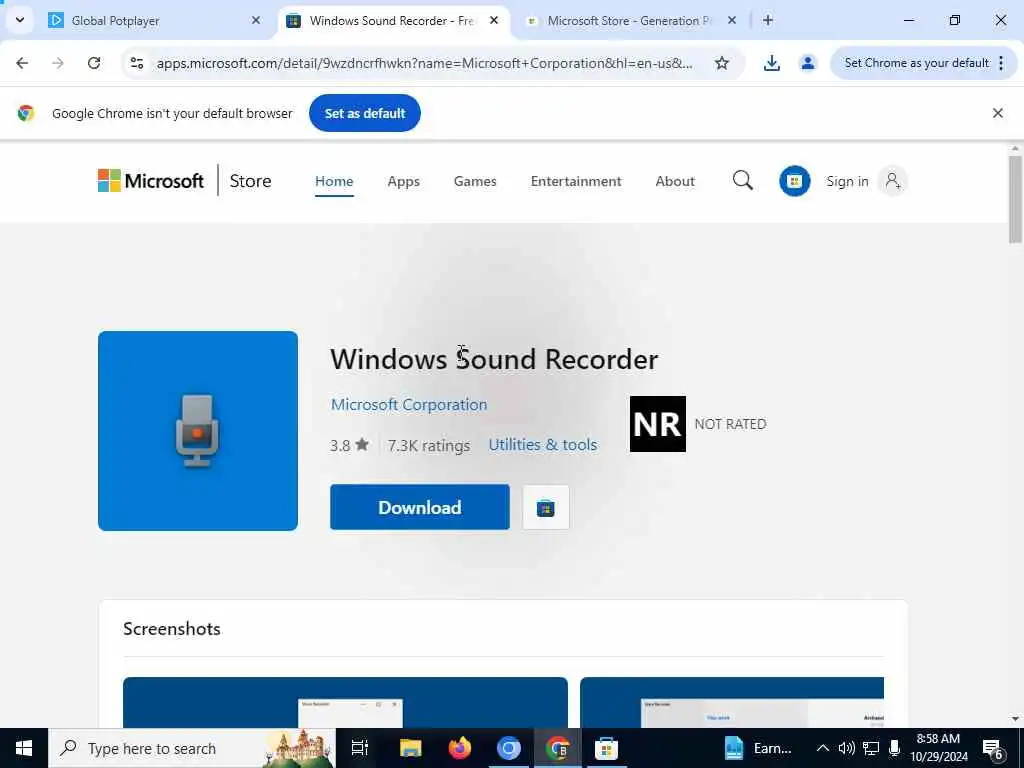
Task: Click the 3.8 star rating
Action: pyautogui.click(x=349, y=445)
